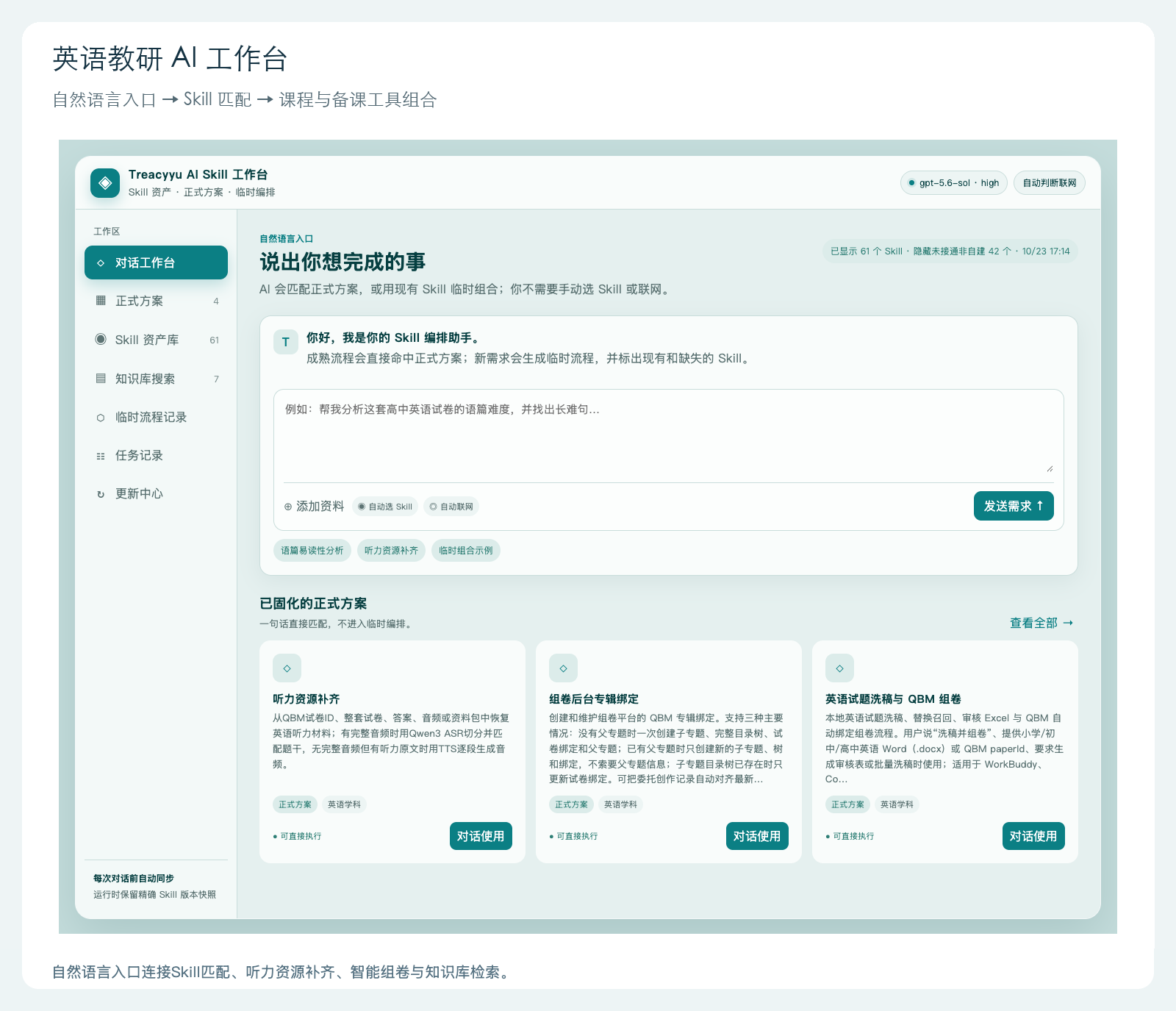
Task: Click the Treacyyu diamond logo icon
Action: tap(105, 183)
